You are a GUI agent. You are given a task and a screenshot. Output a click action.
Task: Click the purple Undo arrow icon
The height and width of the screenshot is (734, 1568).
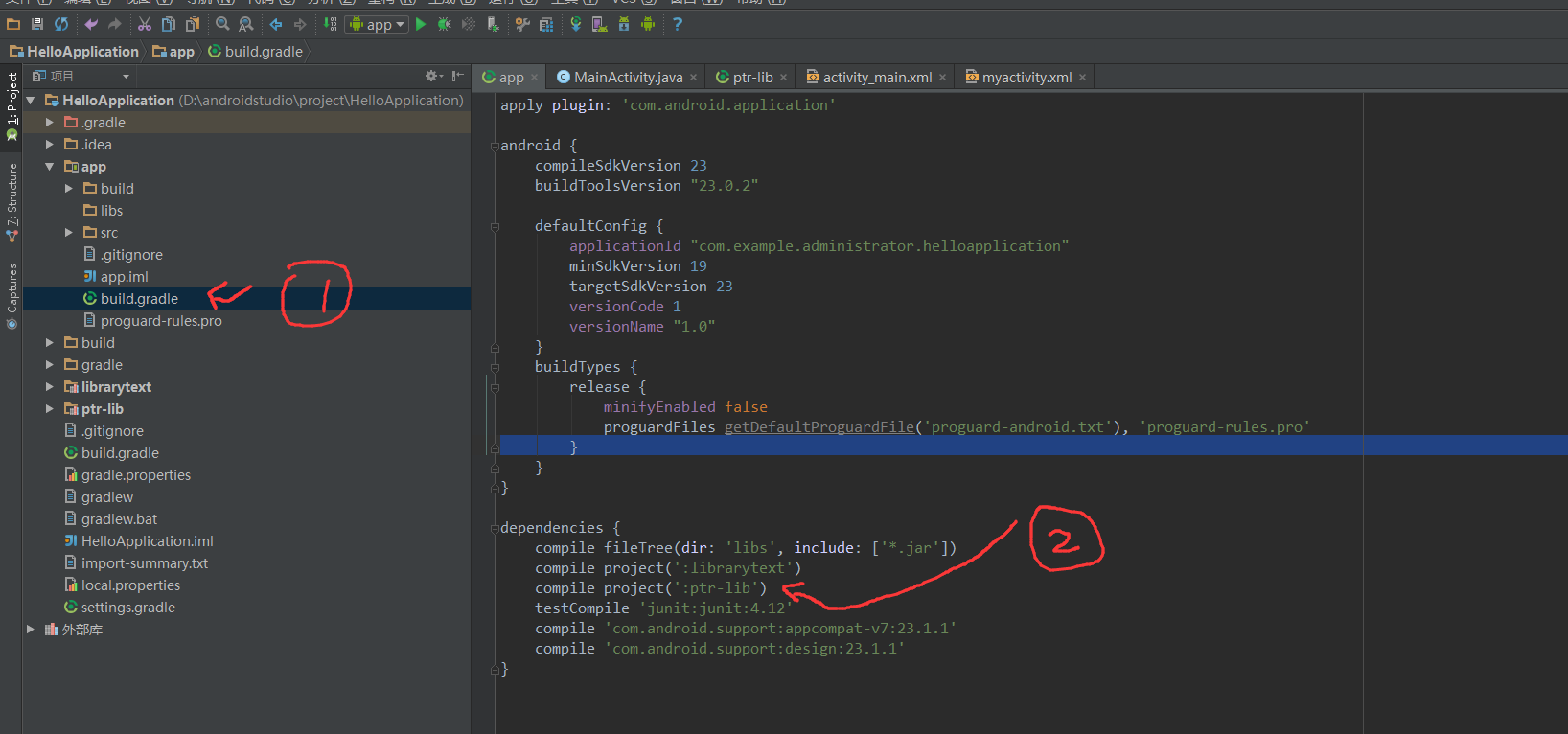[91, 24]
